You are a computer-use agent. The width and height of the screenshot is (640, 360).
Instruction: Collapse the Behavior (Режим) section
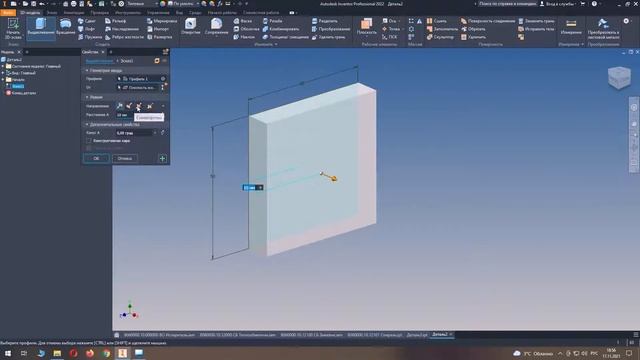coord(87,97)
